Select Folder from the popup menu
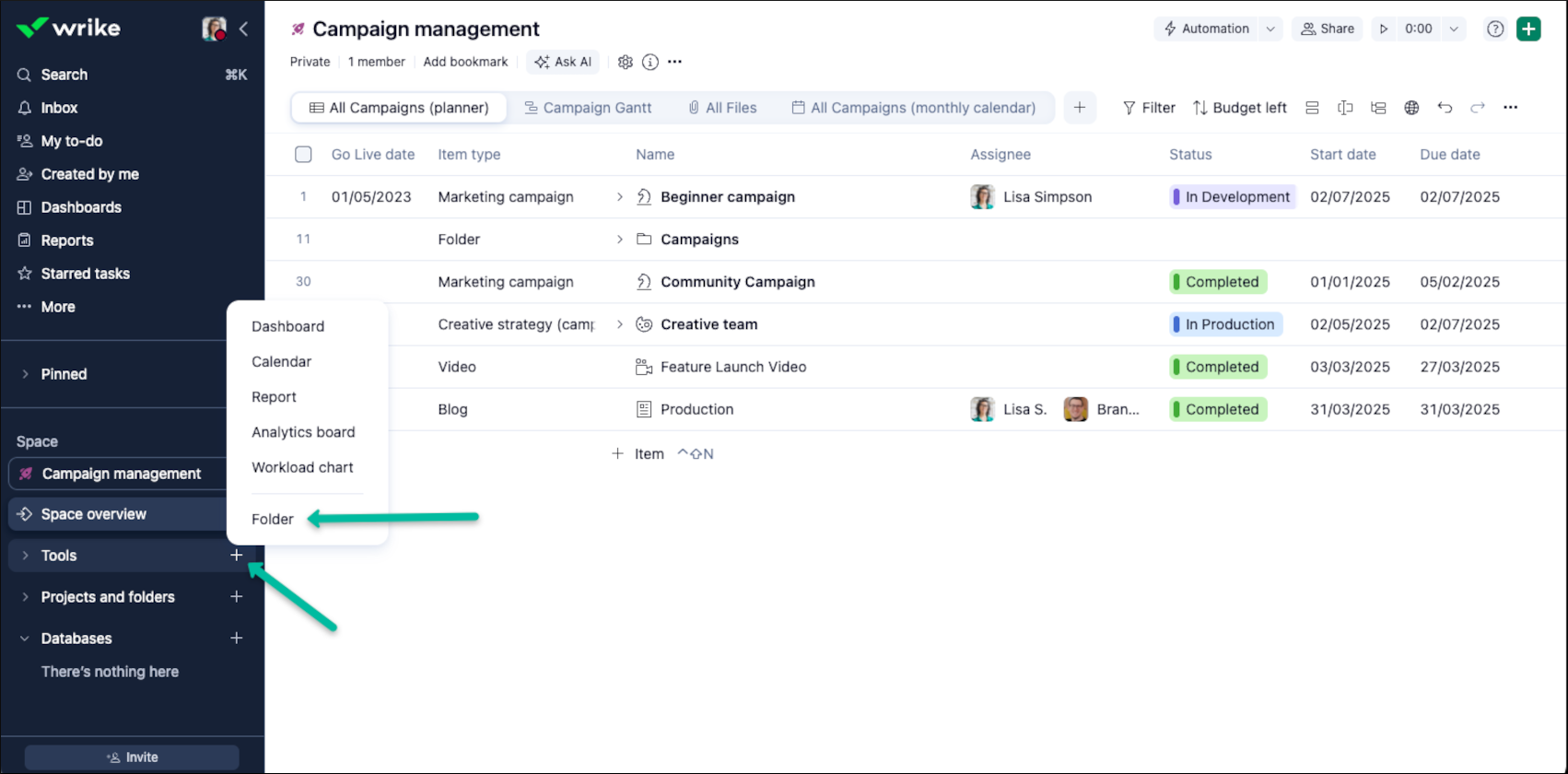The height and width of the screenshot is (774, 1568). tap(273, 519)
